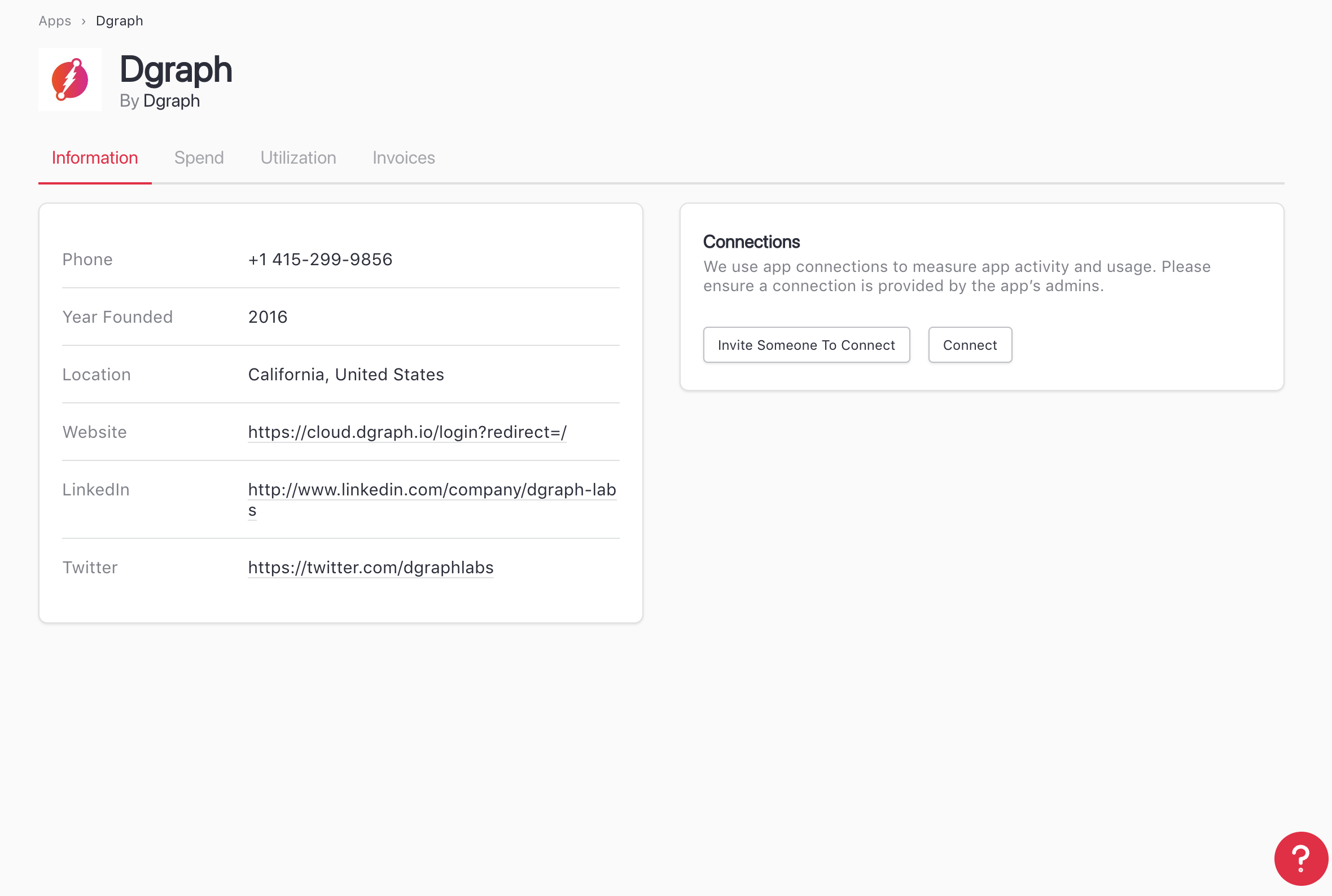Click the Dgraph page title heading
Image resolution: width=1332 pixels, height=896 pixels.
coord(176,70)
